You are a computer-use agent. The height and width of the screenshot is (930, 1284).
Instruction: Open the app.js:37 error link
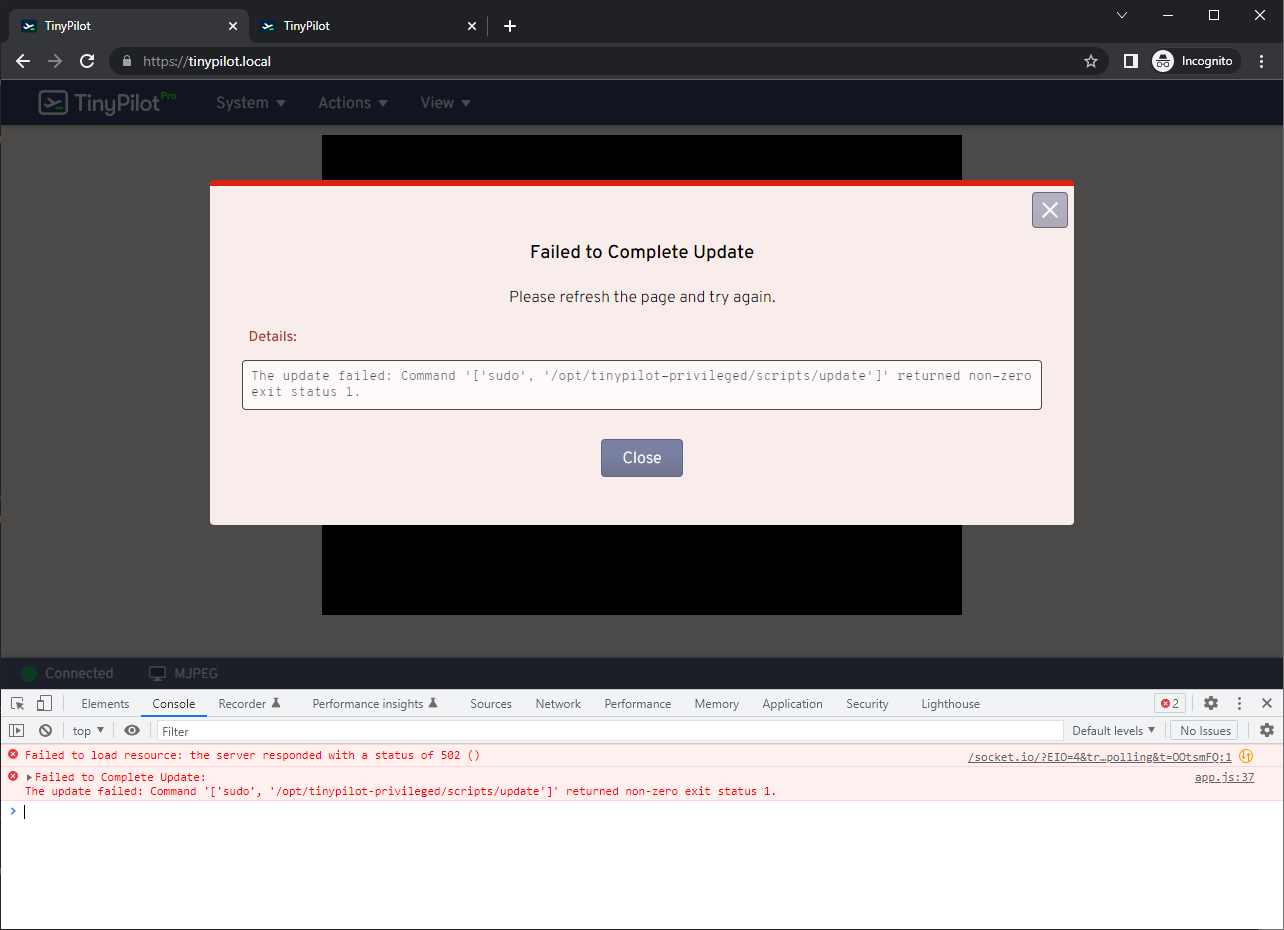pyautogui.click(x=1224, y=777)
